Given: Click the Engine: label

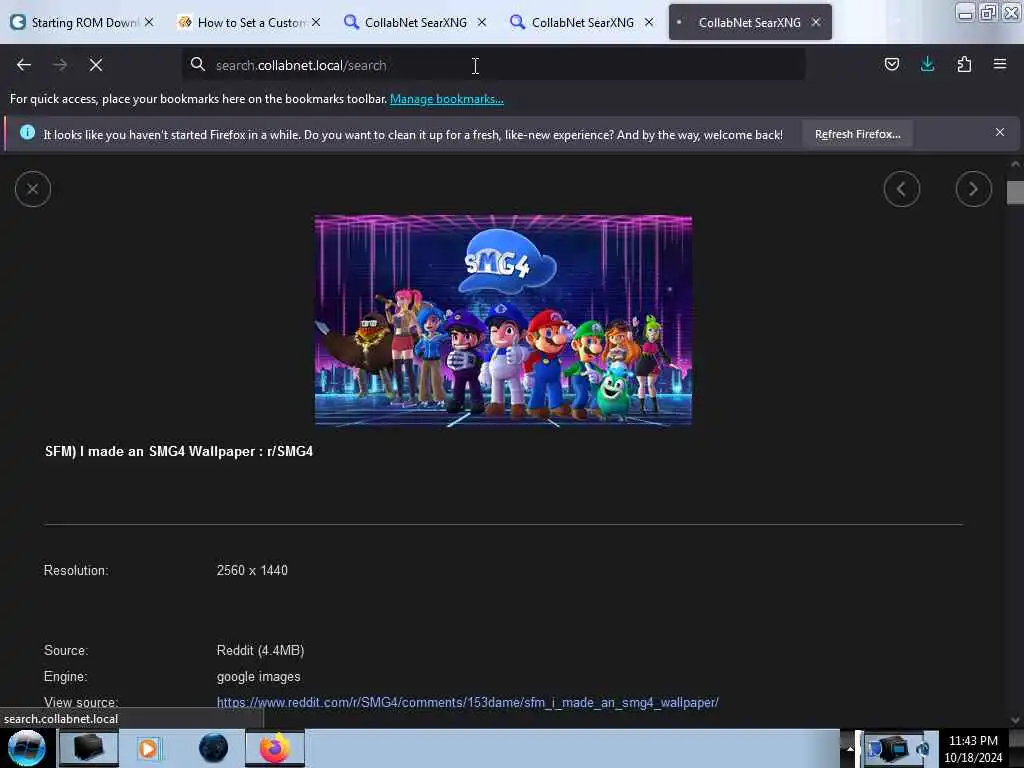Looking at the screenshot, I should pos(65,677).
